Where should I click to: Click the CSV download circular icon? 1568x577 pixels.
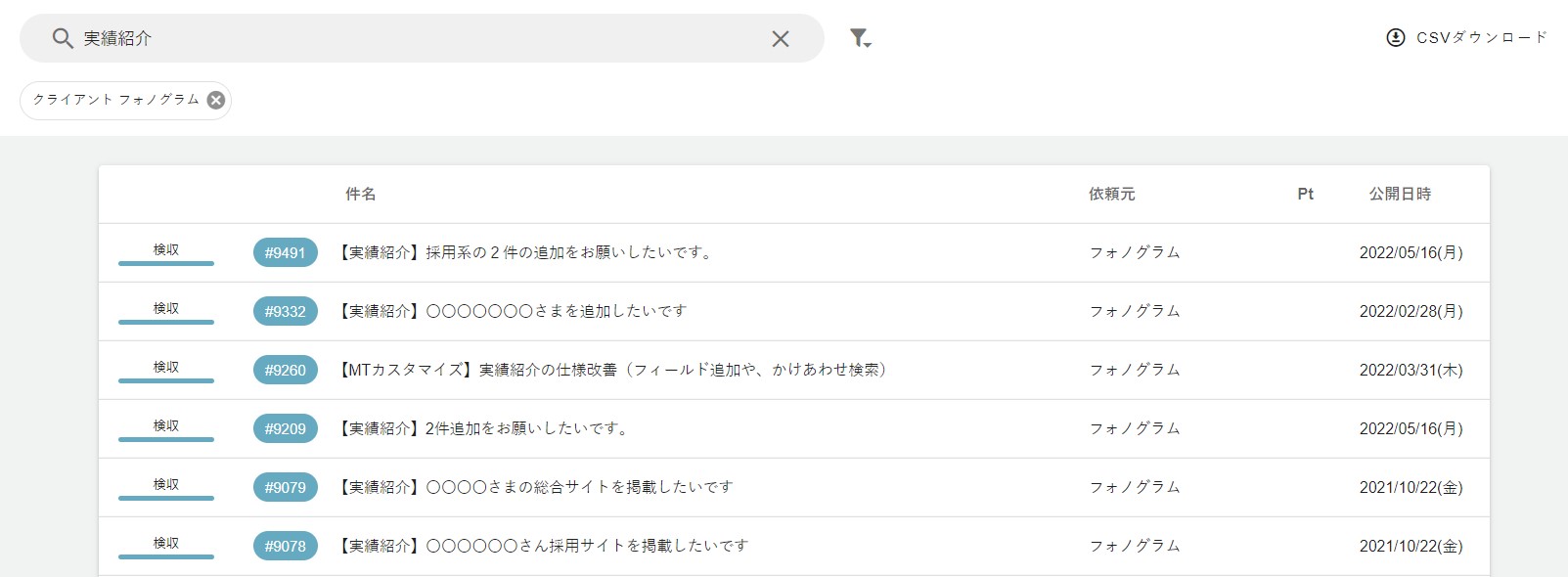pos(1394,38)
